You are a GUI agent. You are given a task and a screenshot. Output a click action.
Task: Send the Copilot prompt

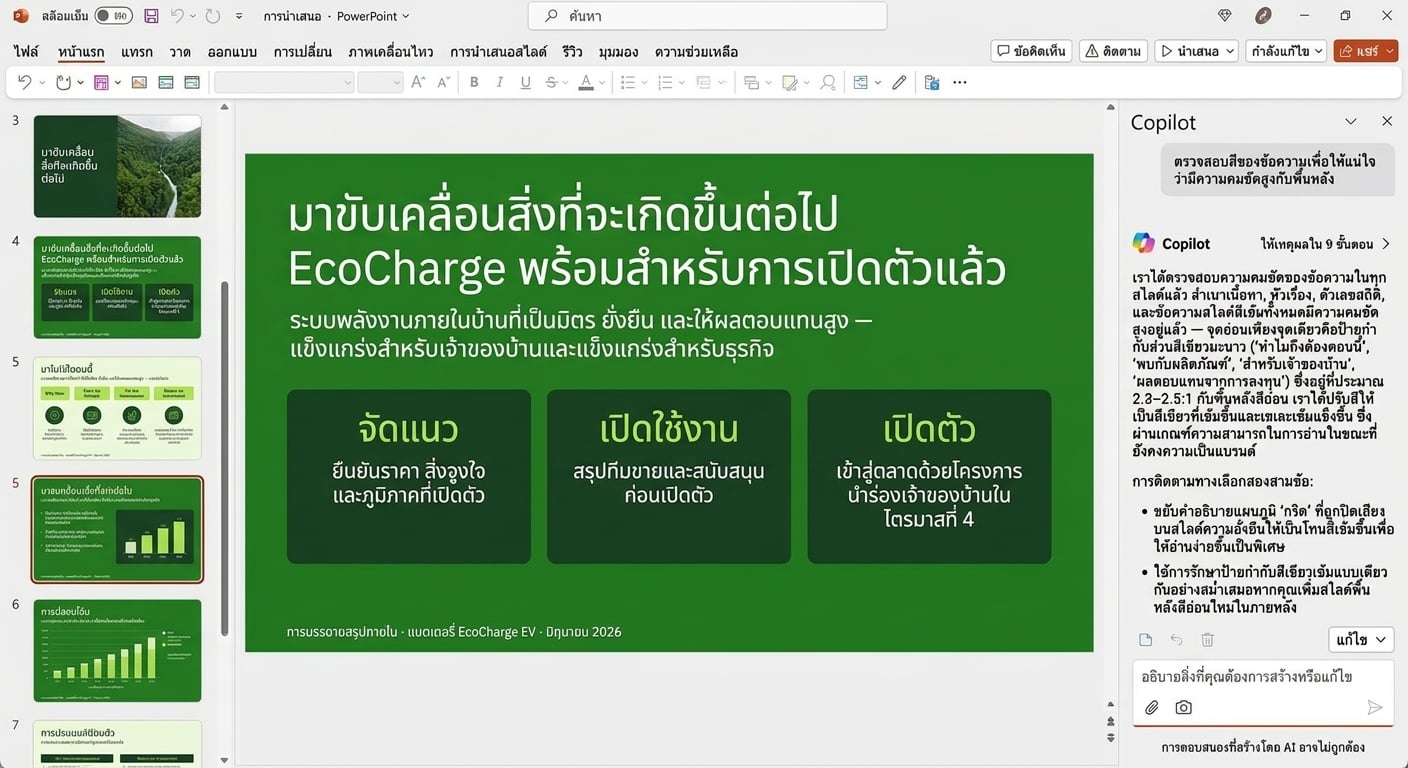tap(1375, 707)
